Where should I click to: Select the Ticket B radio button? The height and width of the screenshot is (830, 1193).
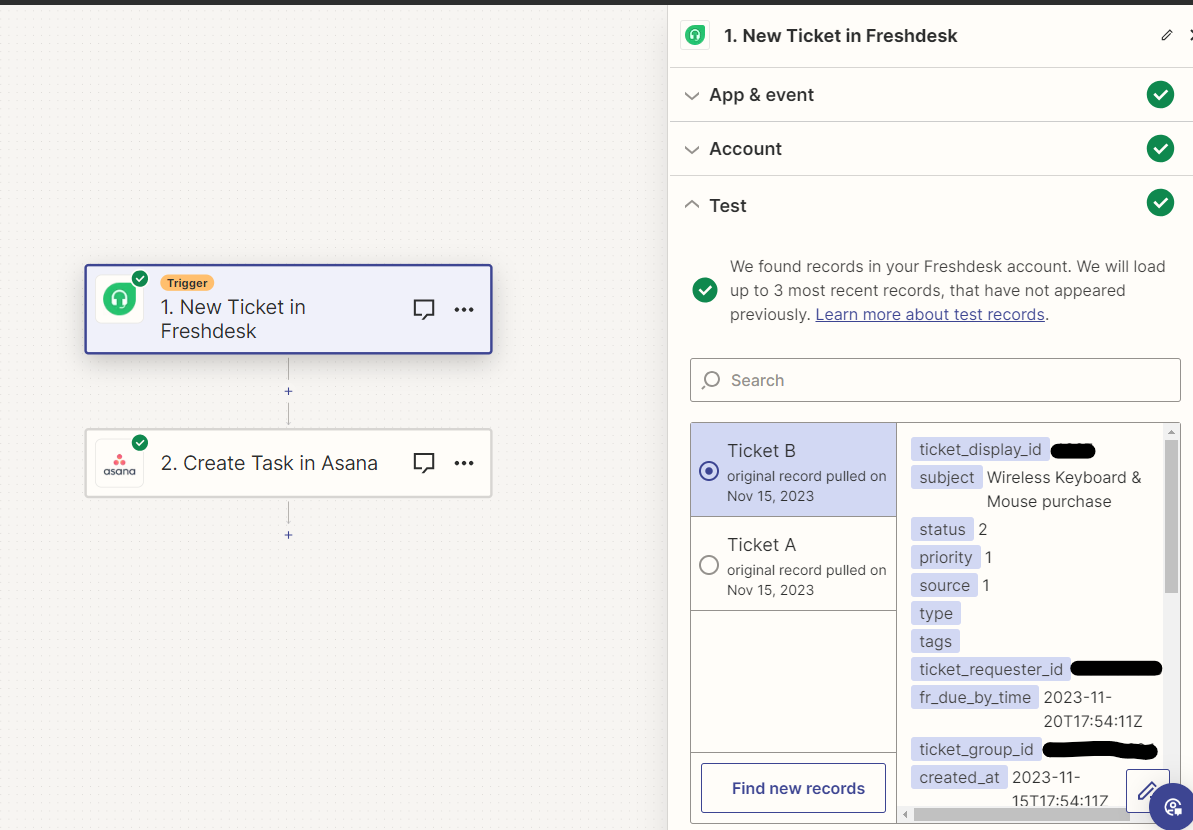708,471
